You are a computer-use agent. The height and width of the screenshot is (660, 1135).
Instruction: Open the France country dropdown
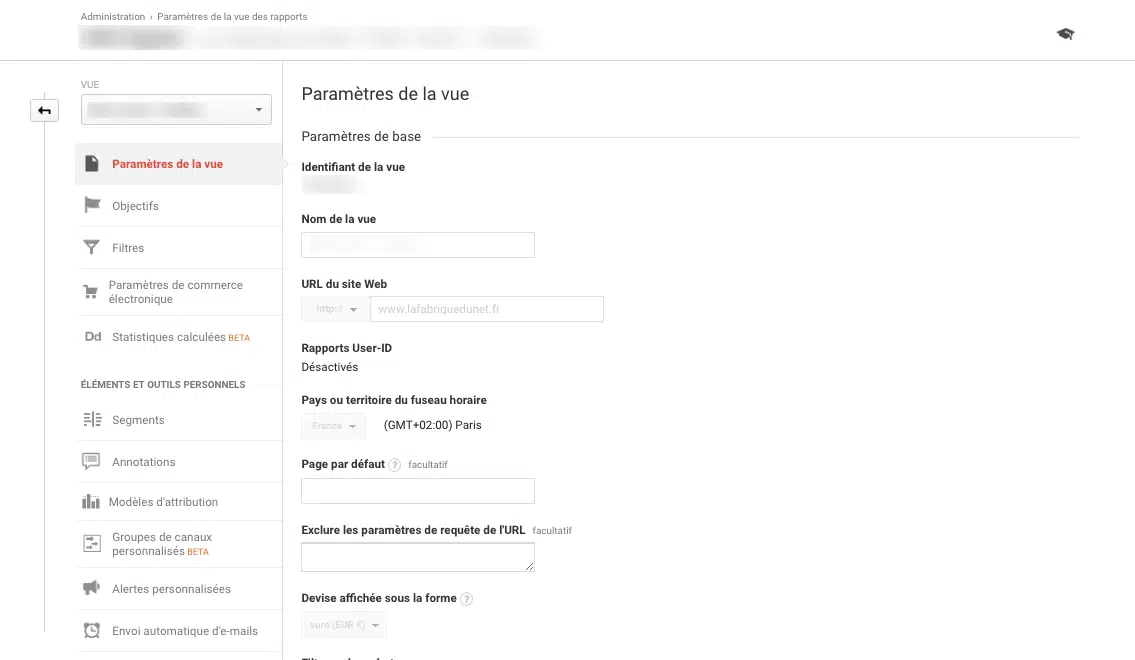pyautogui.click(x=334, y=426)
